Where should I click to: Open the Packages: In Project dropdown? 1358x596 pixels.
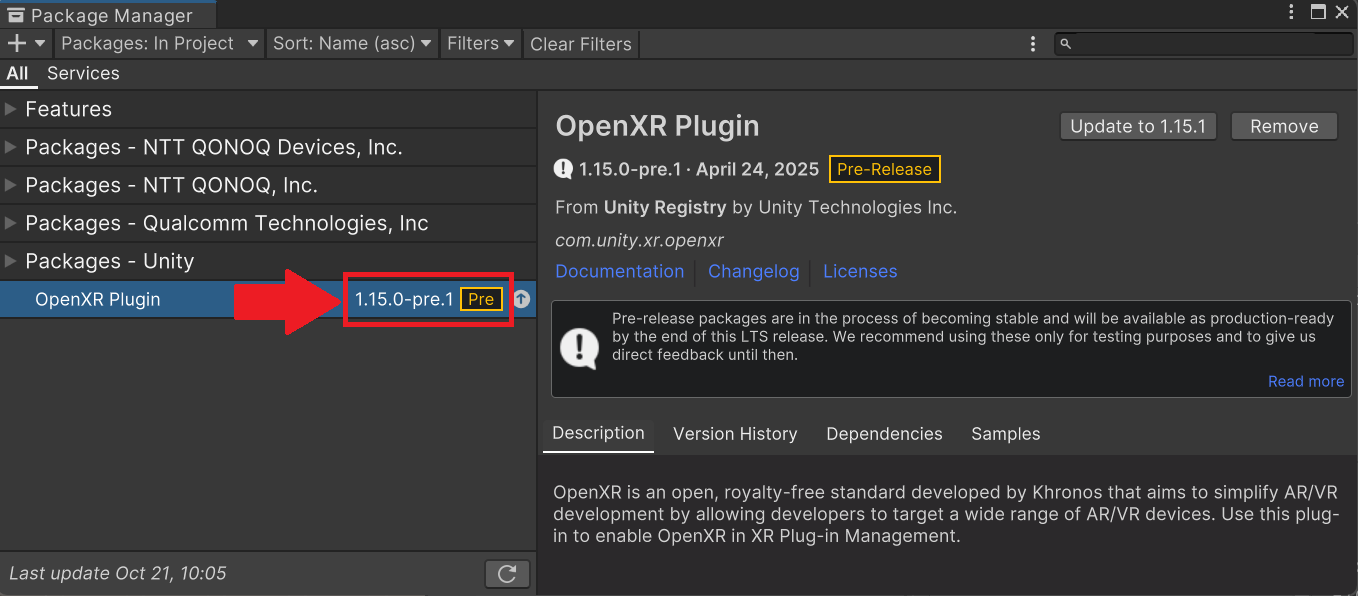tap(159, 44)
